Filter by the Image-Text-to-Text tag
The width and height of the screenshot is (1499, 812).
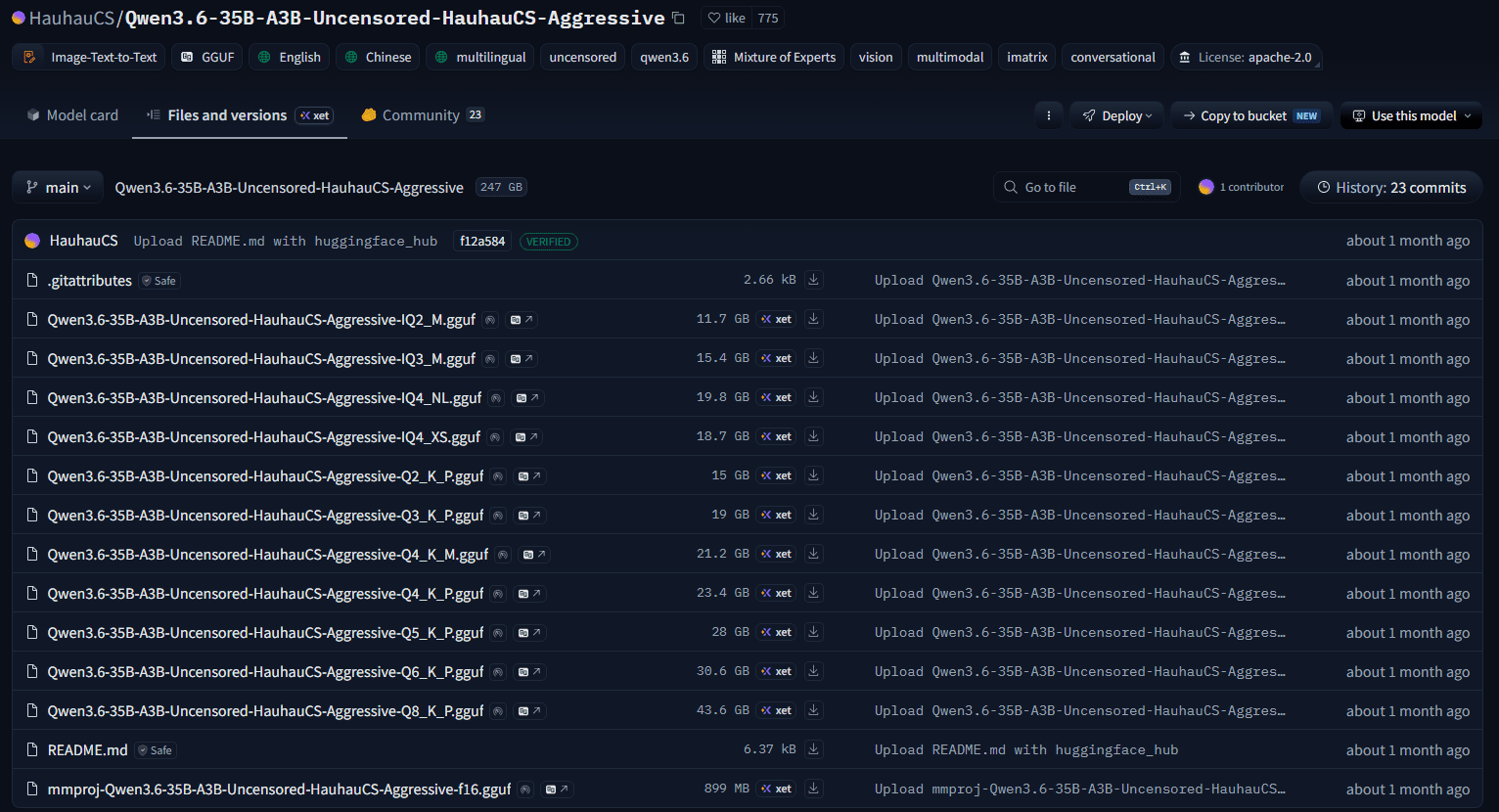(x=89, y=57)
